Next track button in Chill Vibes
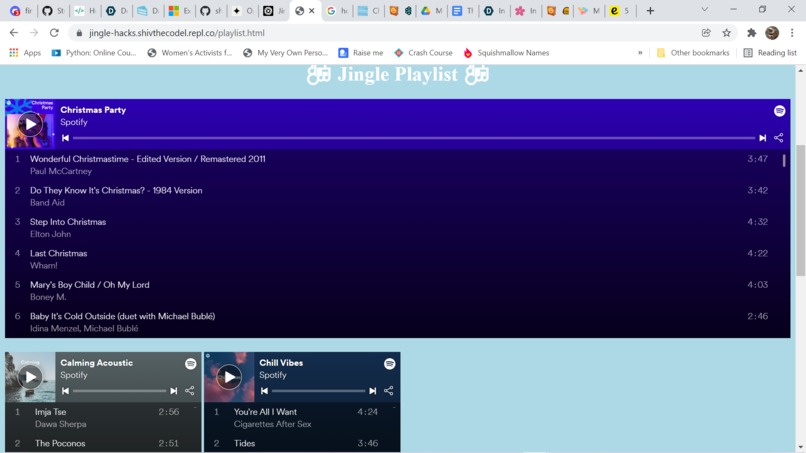The image size is (806, 453). [x=373, y=391]
